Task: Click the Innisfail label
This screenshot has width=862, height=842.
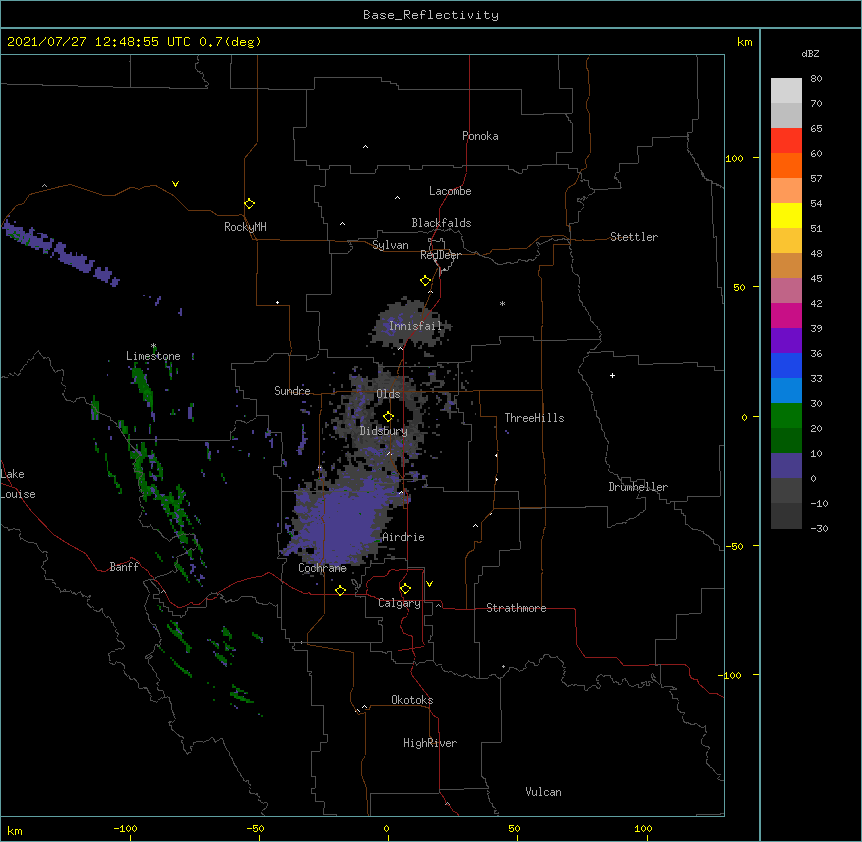Action: click(x=416, y=326)
